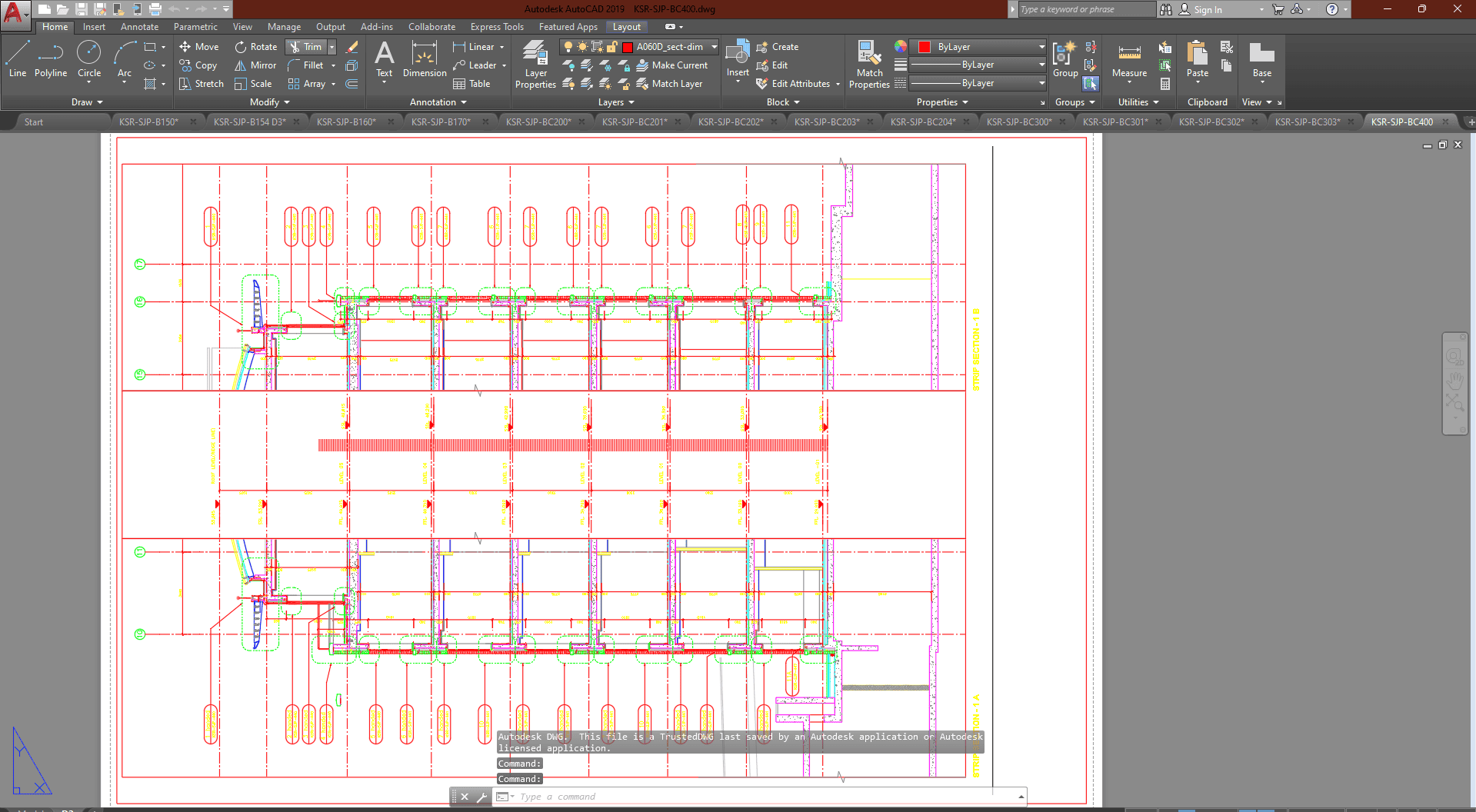
Task: Click the Erase tool icon
Action: [352, 47]
